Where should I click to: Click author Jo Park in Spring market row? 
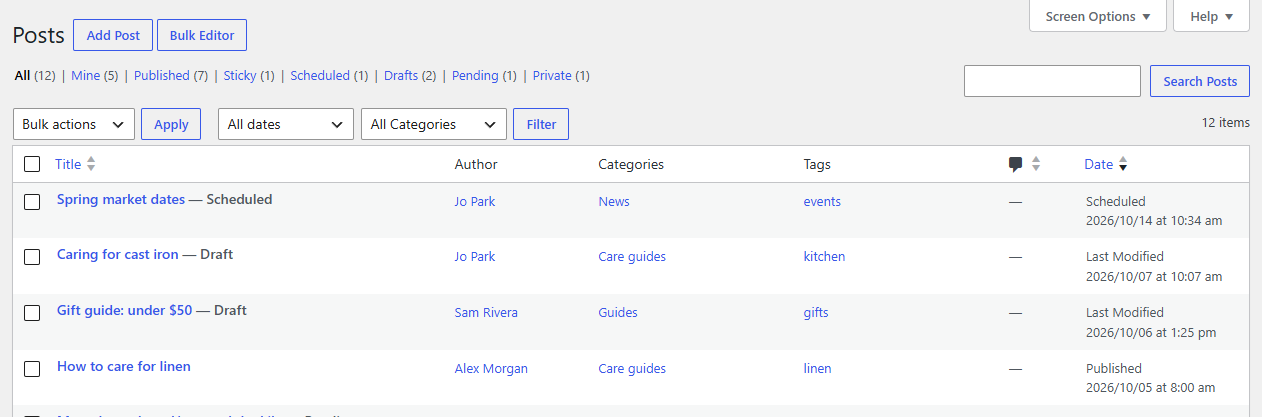(475, 201)
